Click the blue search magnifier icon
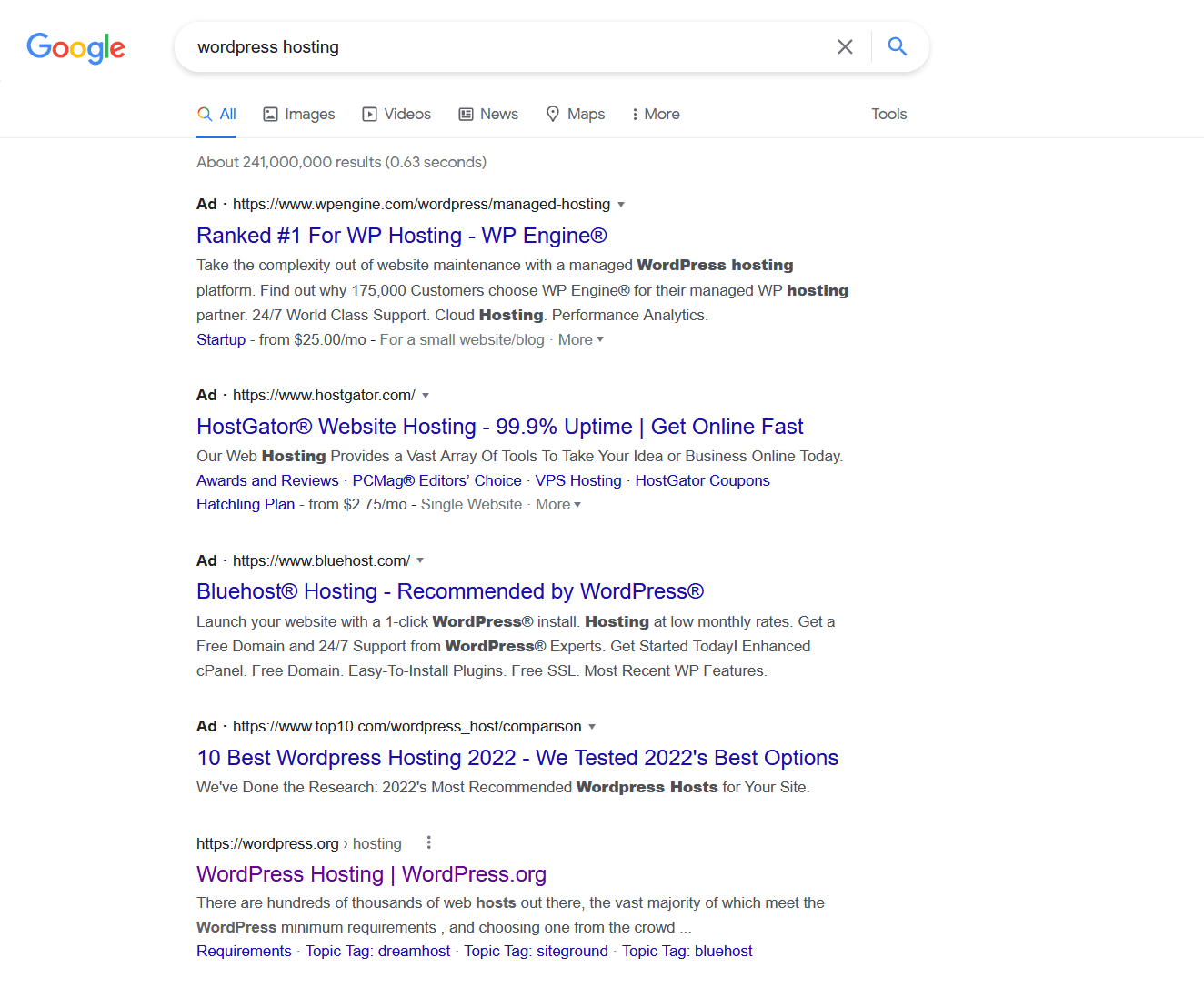The width and height of the screenshot is (1204, 988). (x=897, y=45)
